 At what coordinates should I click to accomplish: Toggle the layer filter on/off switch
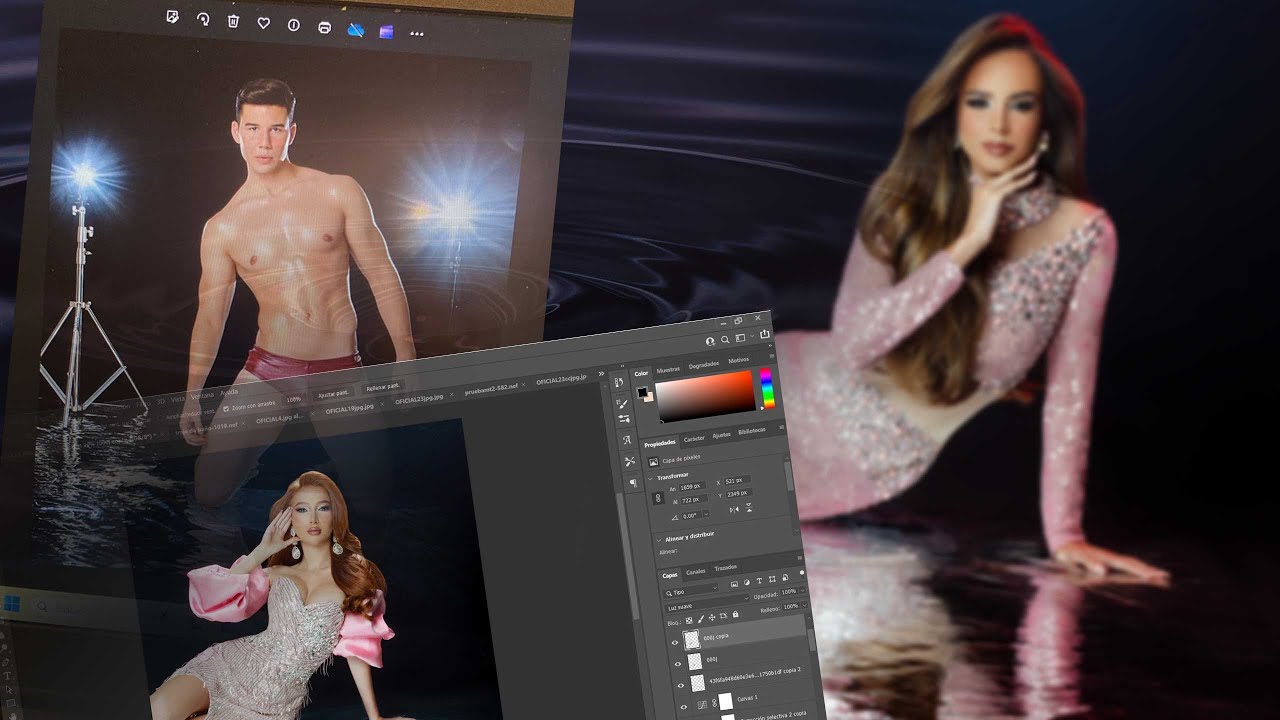pos(802,573)
